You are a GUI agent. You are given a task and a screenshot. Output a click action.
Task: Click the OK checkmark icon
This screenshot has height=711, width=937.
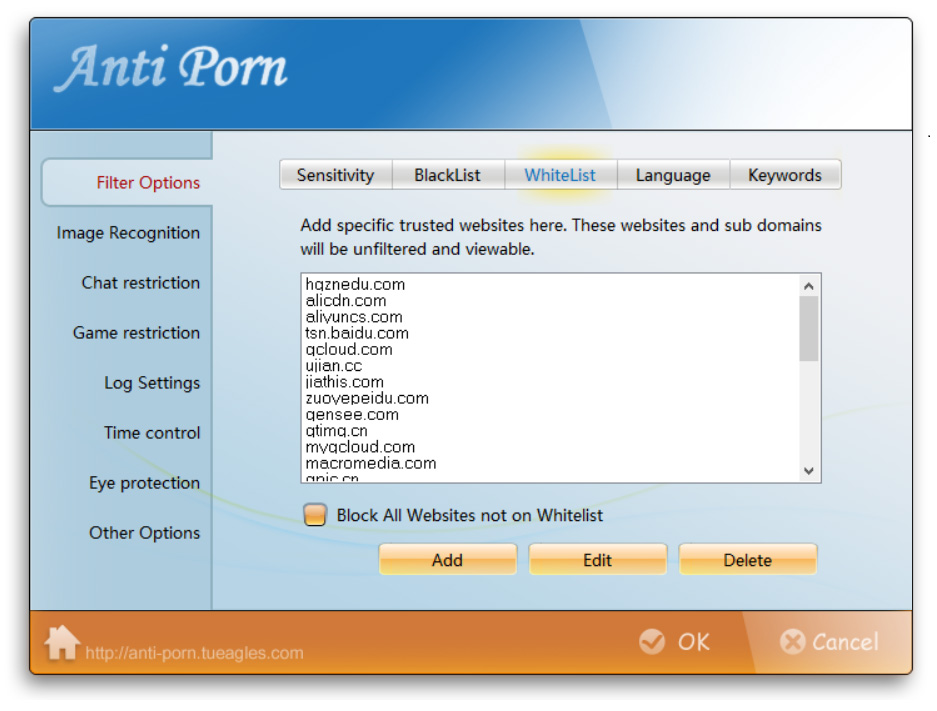tap(652, 642)
